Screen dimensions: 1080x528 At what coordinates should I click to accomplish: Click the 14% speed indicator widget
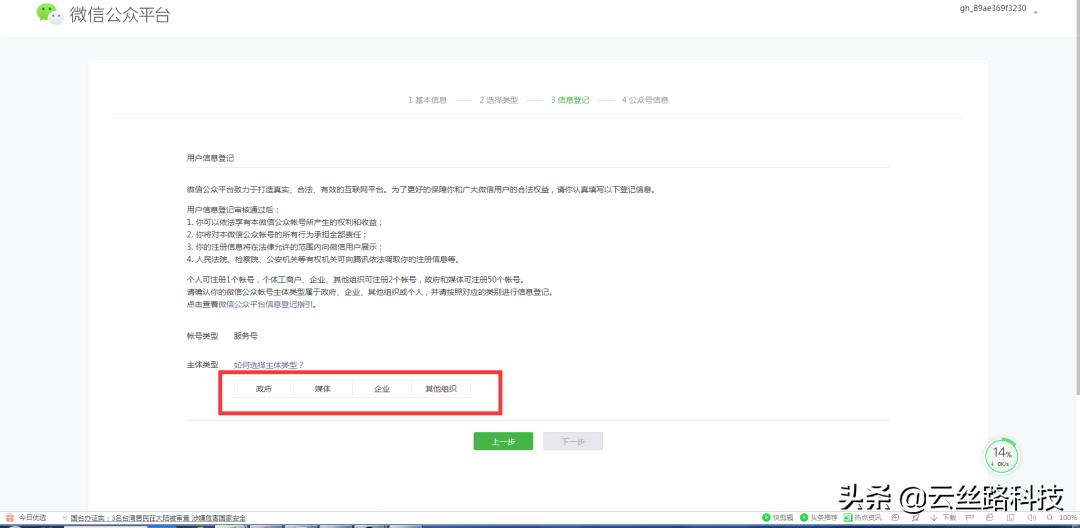pyautogui.click(x=1002, y=456)
